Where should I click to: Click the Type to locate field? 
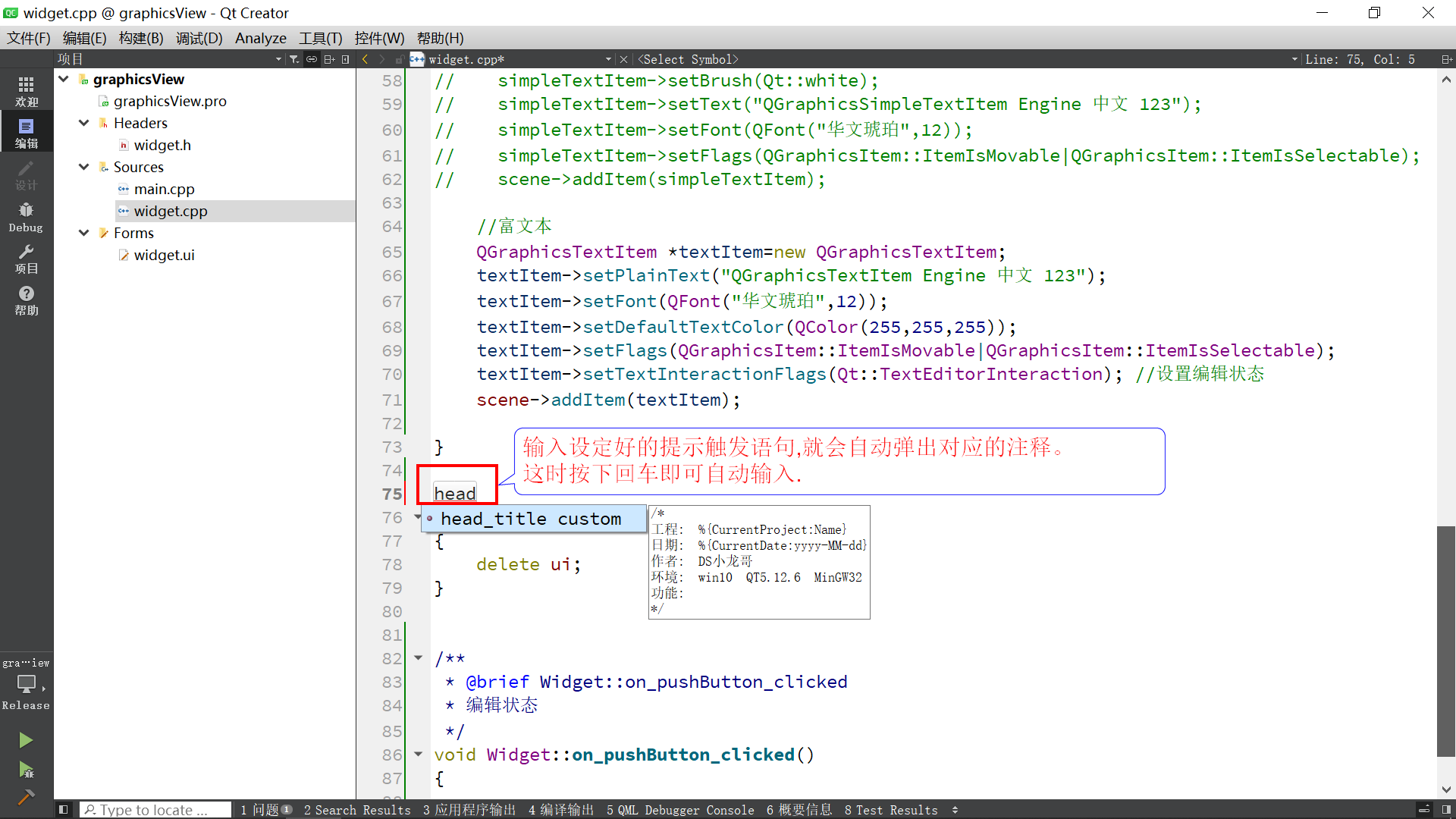coord(155,810)
